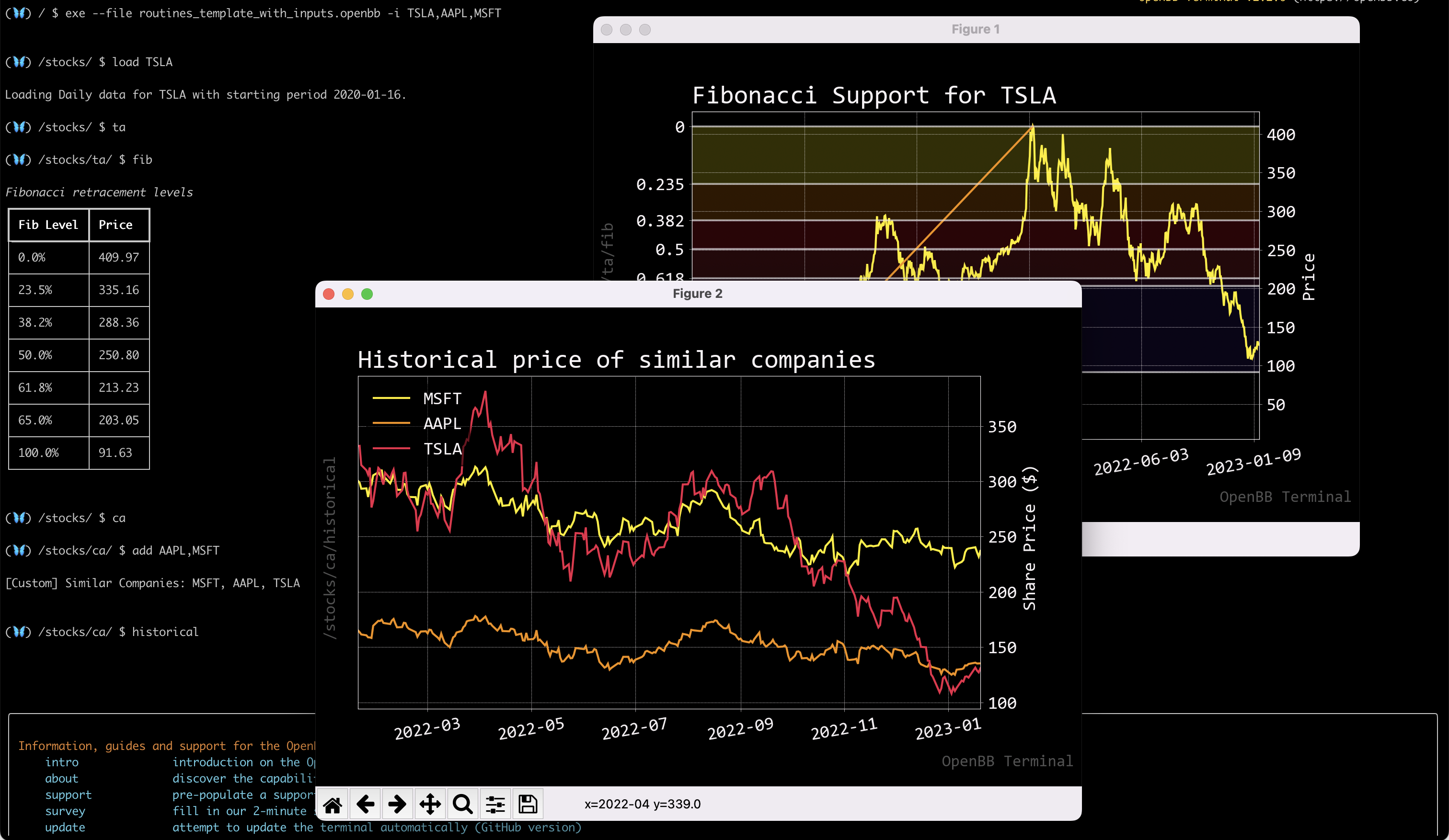This screenshot has width=1449, height=840.
Task: Click the 'about' help command in terminal
Action: point(61,779)
